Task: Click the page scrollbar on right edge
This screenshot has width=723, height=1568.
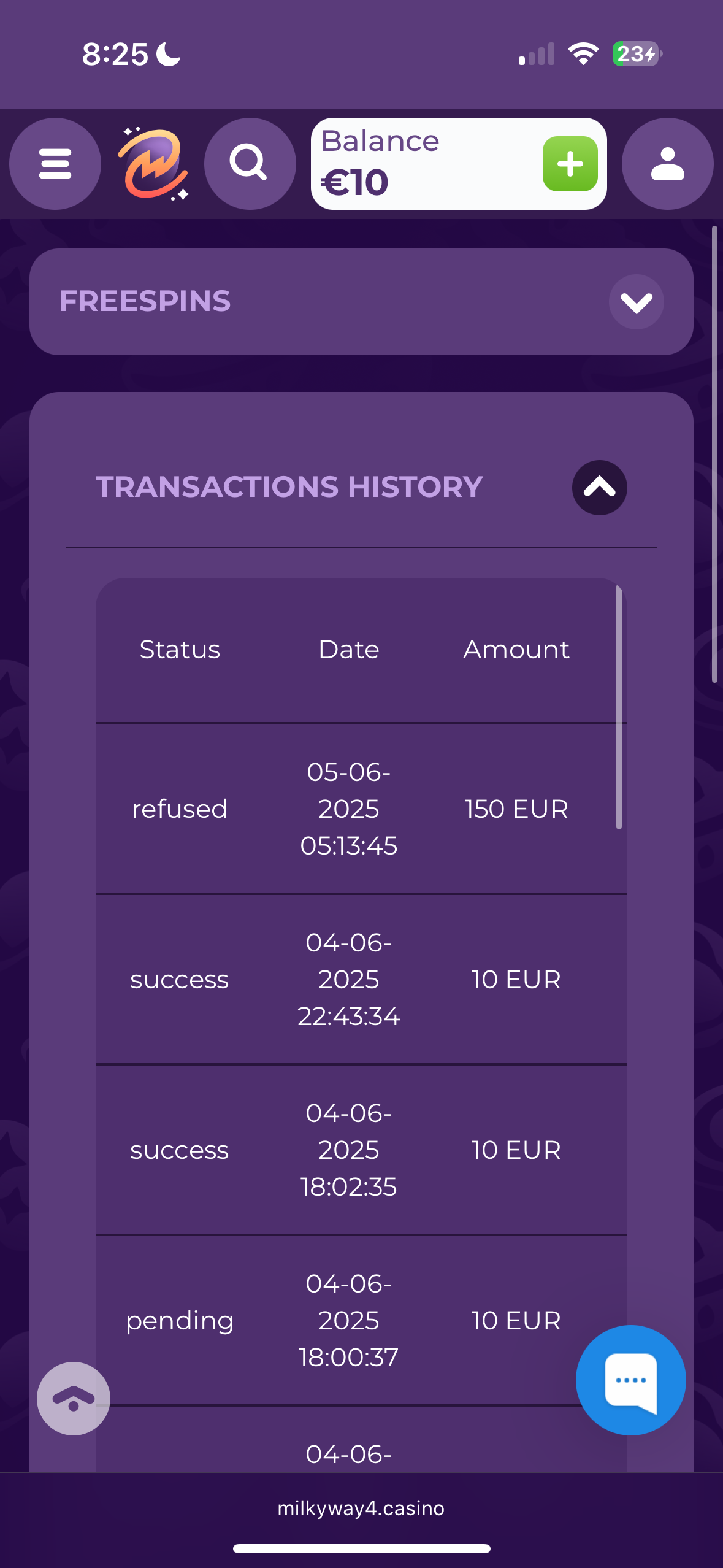Action: tap(714, 454)
